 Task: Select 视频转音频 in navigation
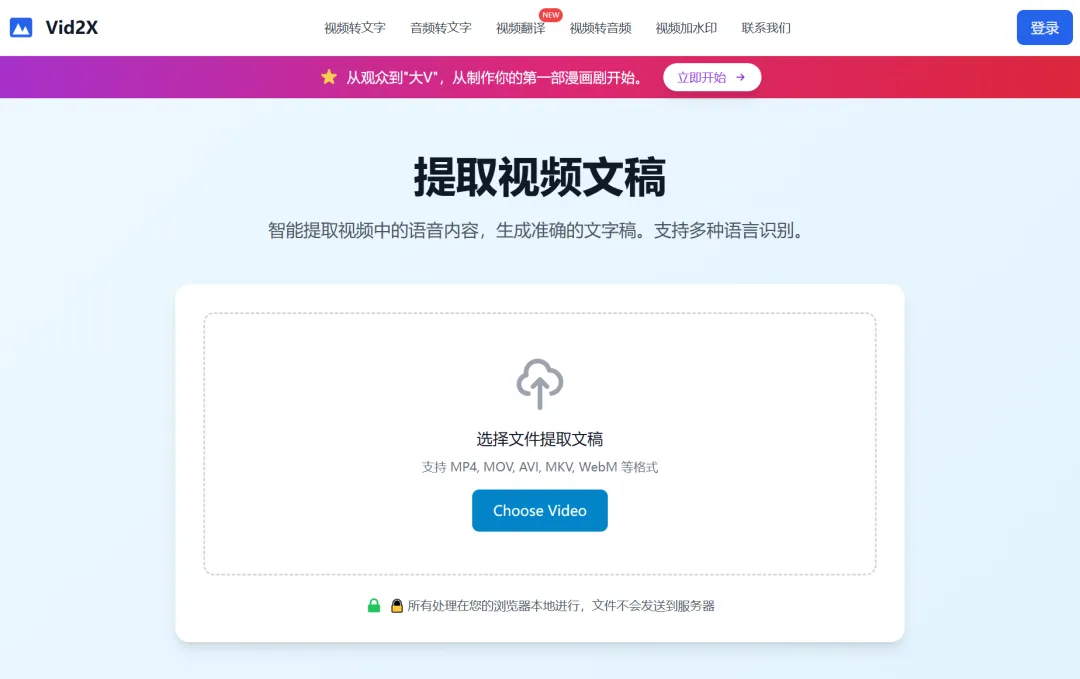[x=601, y=28]
